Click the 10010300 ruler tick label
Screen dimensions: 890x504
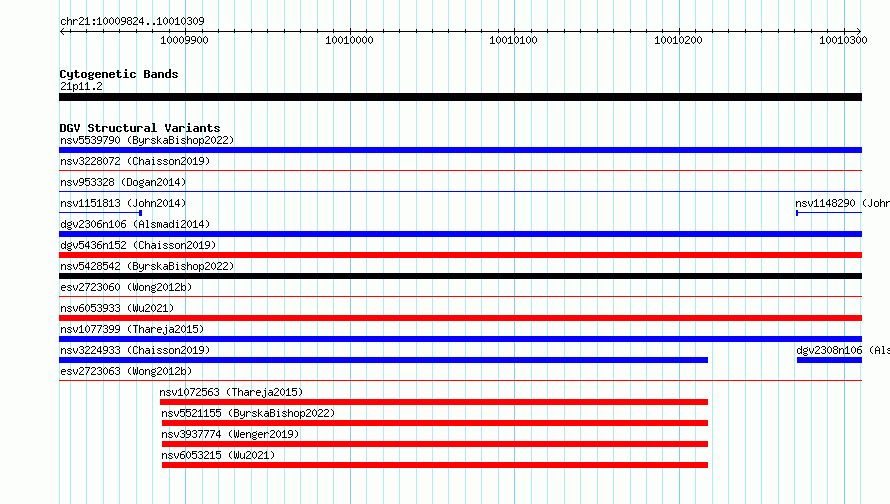coord(843,40)
